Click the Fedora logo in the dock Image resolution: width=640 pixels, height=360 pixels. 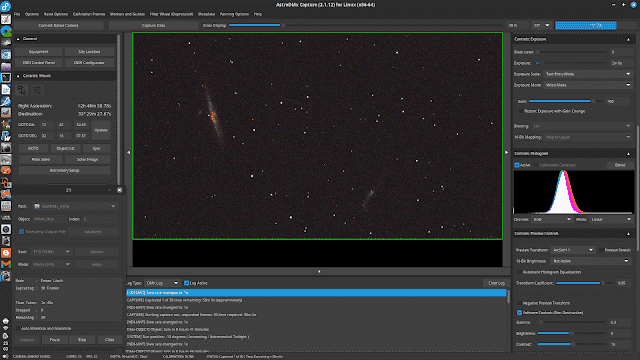tap(6, 6)
